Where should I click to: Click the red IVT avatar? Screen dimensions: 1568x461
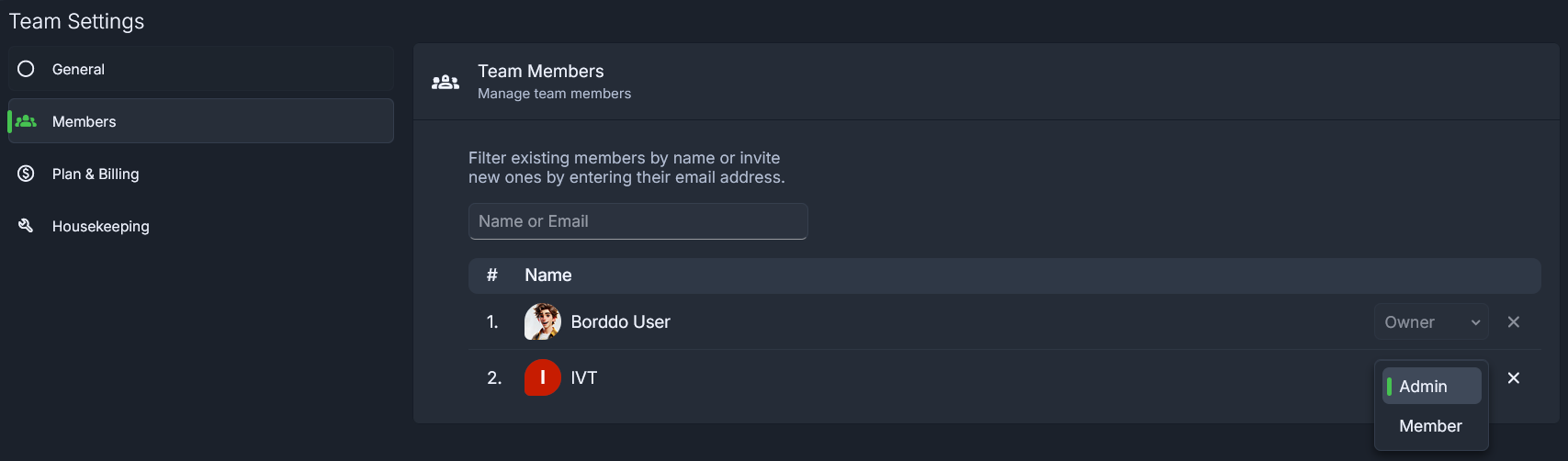(543, 377)
